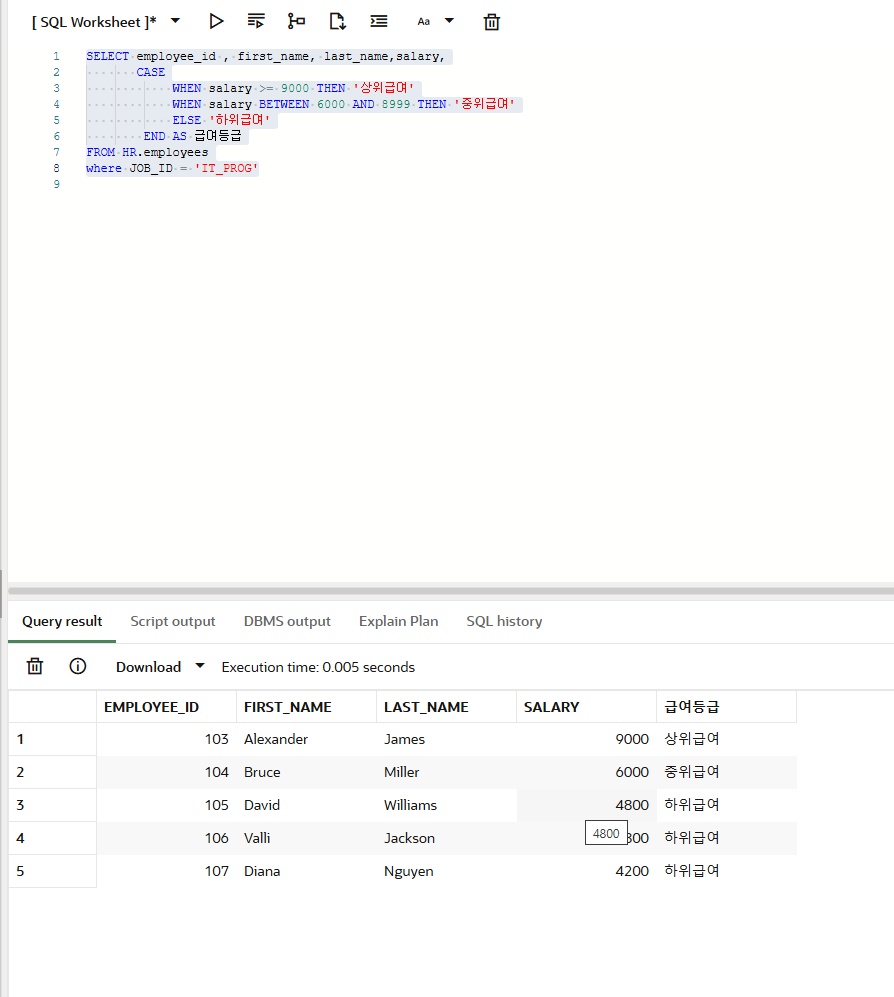Select cell with first name Diana
The width and height of the screenshot is (894, 997).
(x=306, y=871)
